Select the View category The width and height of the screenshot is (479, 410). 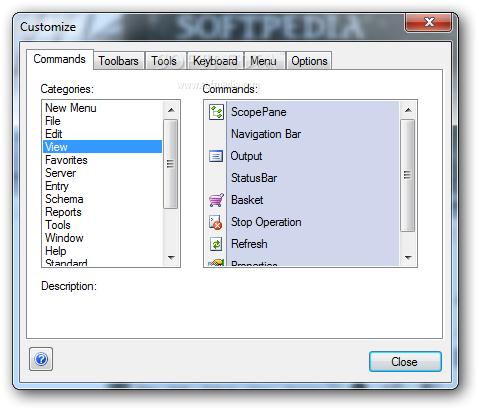pos(102,147)
